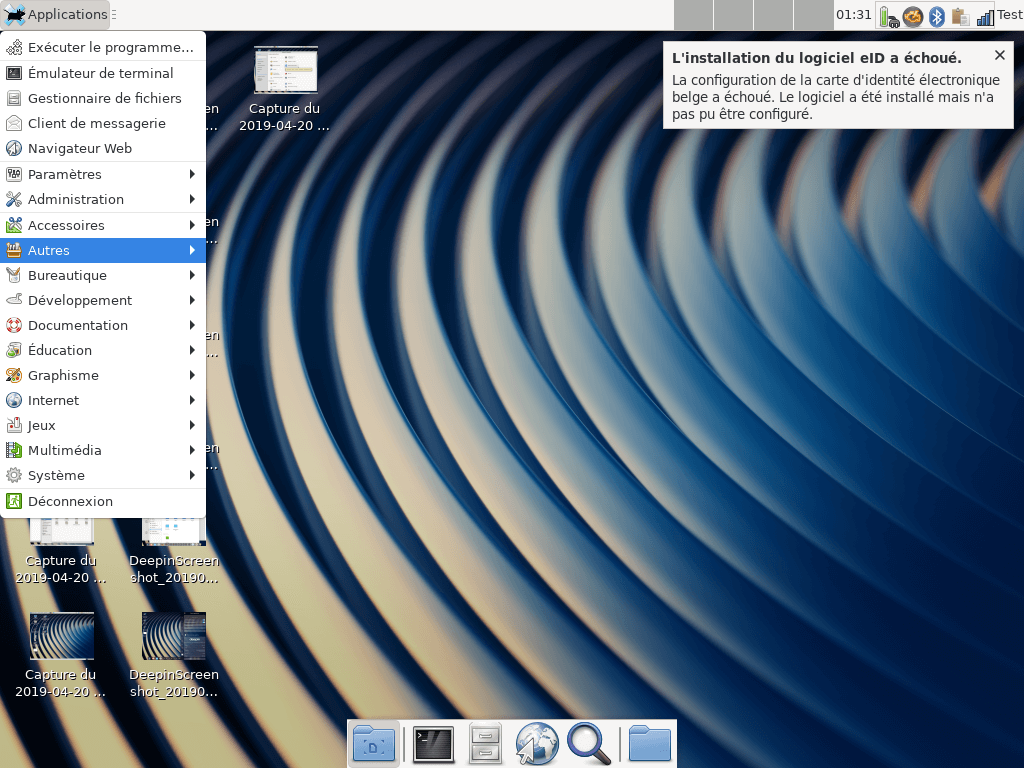Open the Bluetooth tray icon
This screenshot has height=768, width=1024.
pos(936,16)
